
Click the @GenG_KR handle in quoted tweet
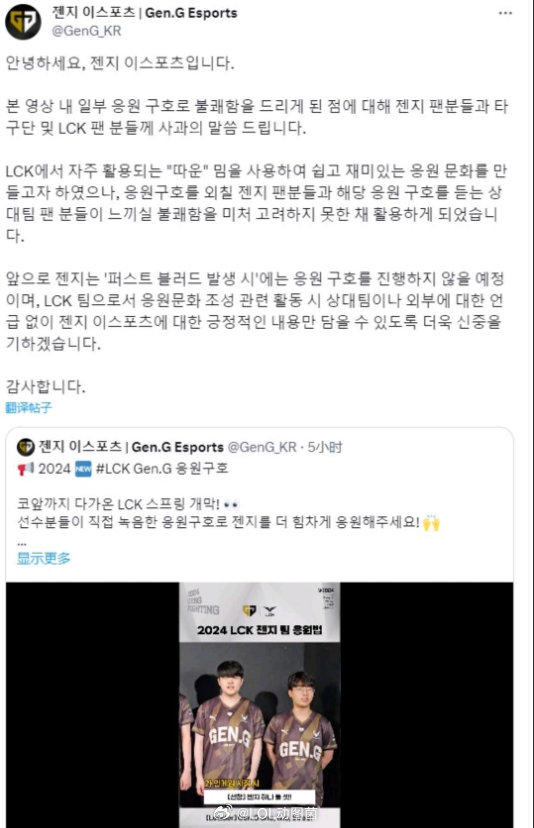261,447
